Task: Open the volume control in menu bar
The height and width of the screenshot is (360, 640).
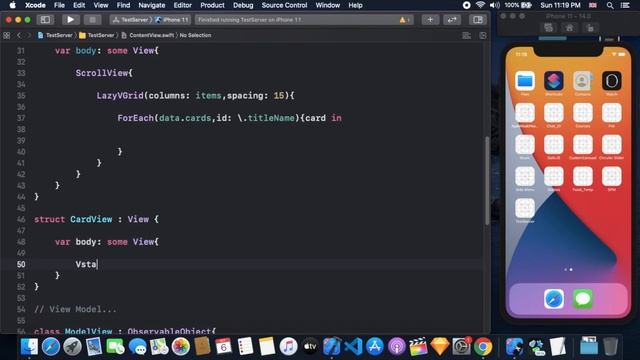Action: click(494, 5)
